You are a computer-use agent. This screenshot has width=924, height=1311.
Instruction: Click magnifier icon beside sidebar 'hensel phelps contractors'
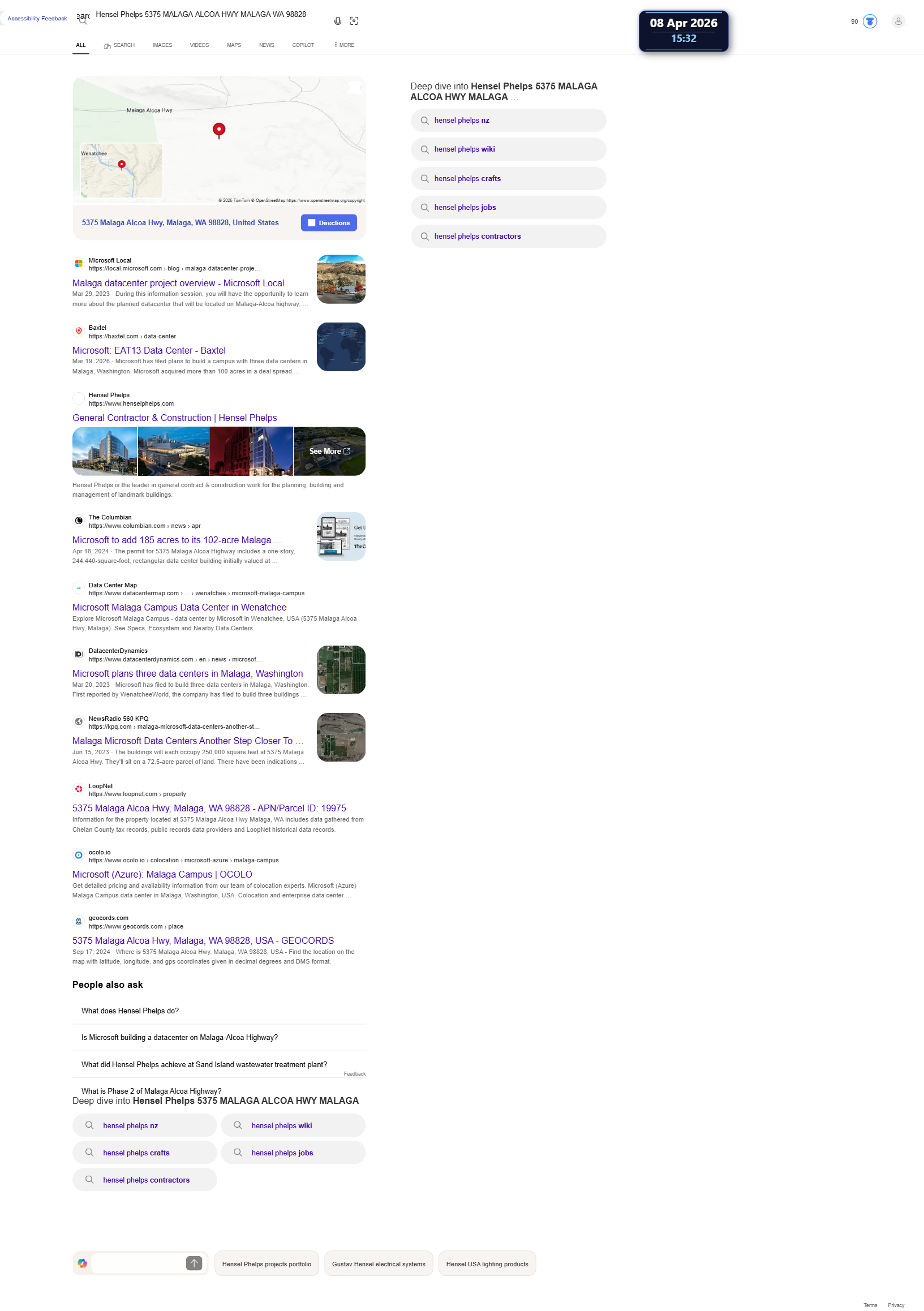tap(424, 237)
